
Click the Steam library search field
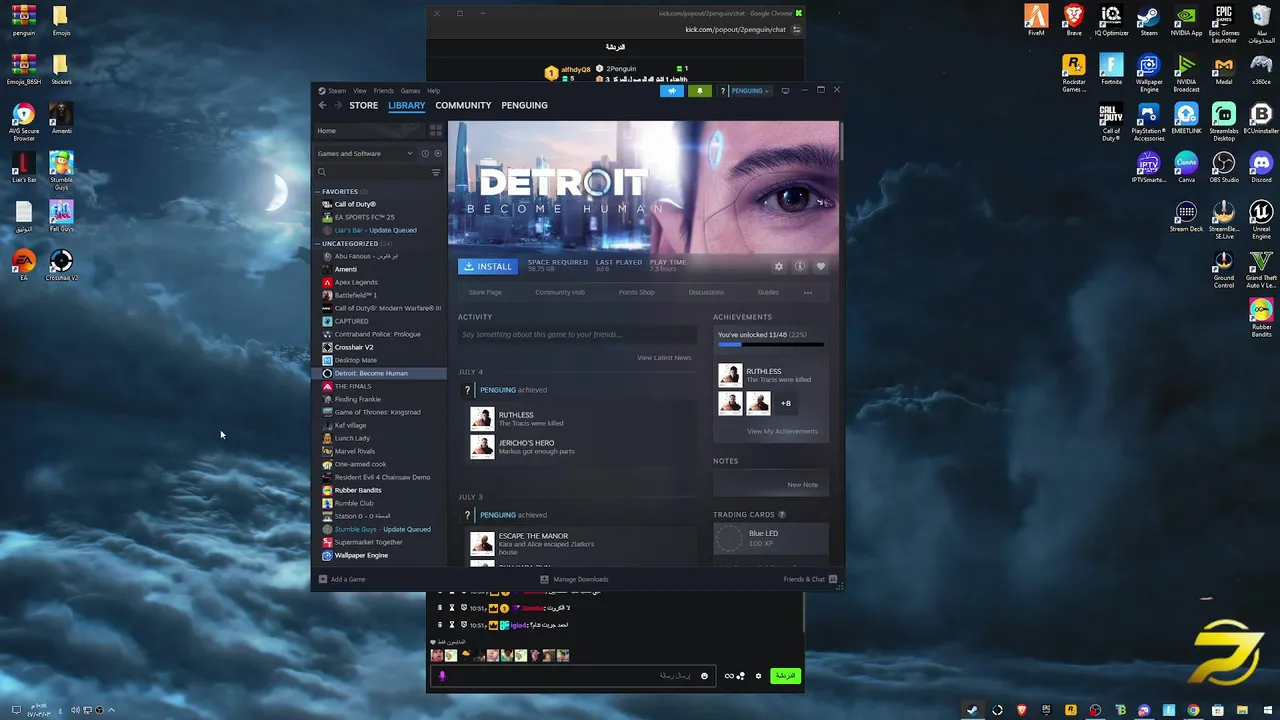click(x=371, y=172)
